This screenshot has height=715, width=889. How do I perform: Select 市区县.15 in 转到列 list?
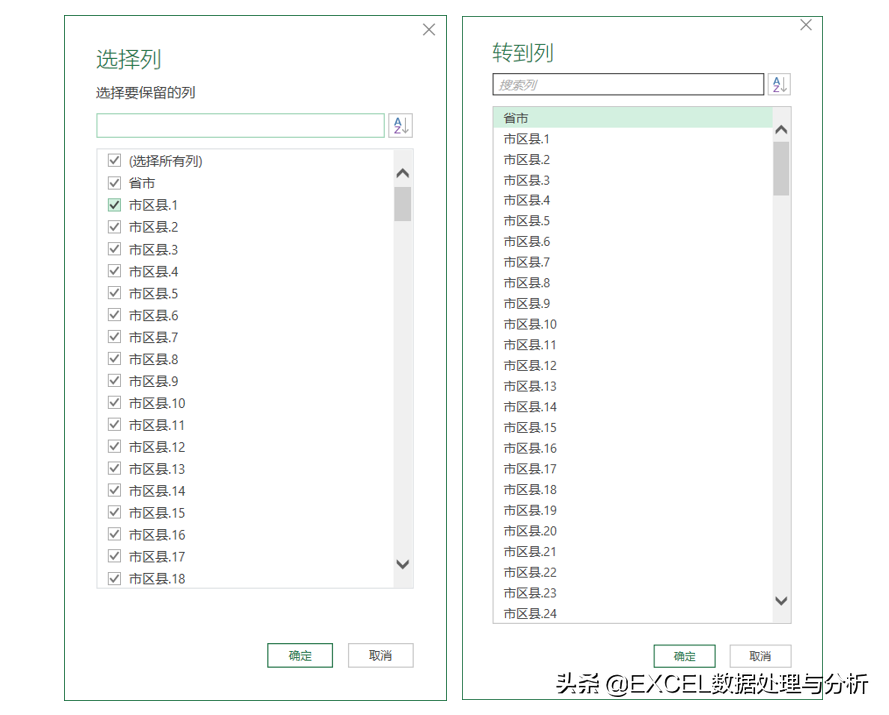(633, 428)
